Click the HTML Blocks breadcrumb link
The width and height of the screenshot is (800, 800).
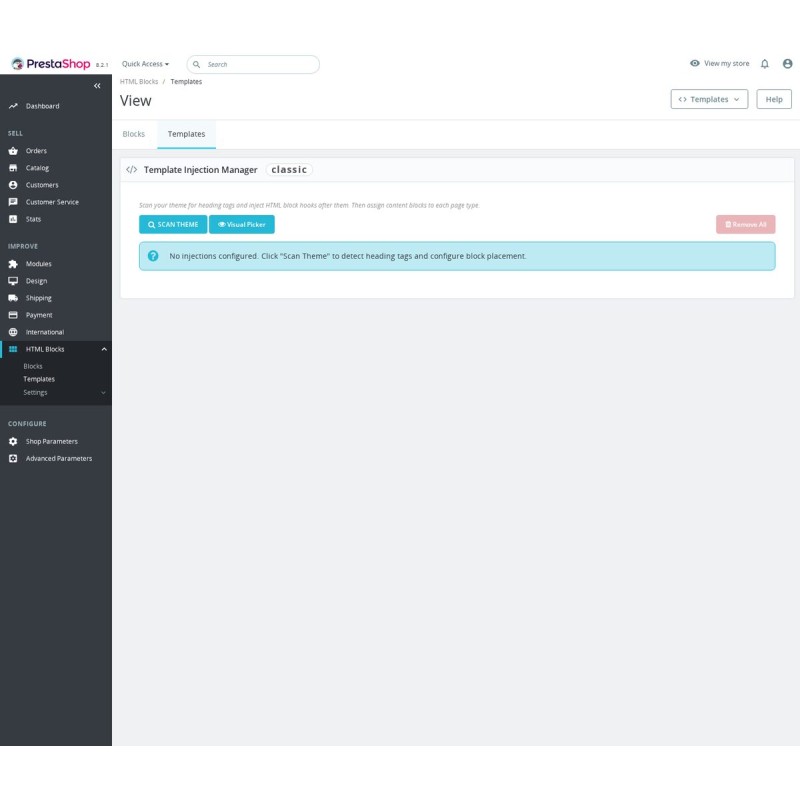pos(139,82)
